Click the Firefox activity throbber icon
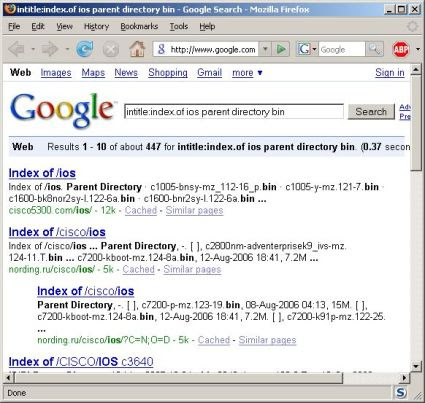The image size is (425, 403). coord(413,26)
